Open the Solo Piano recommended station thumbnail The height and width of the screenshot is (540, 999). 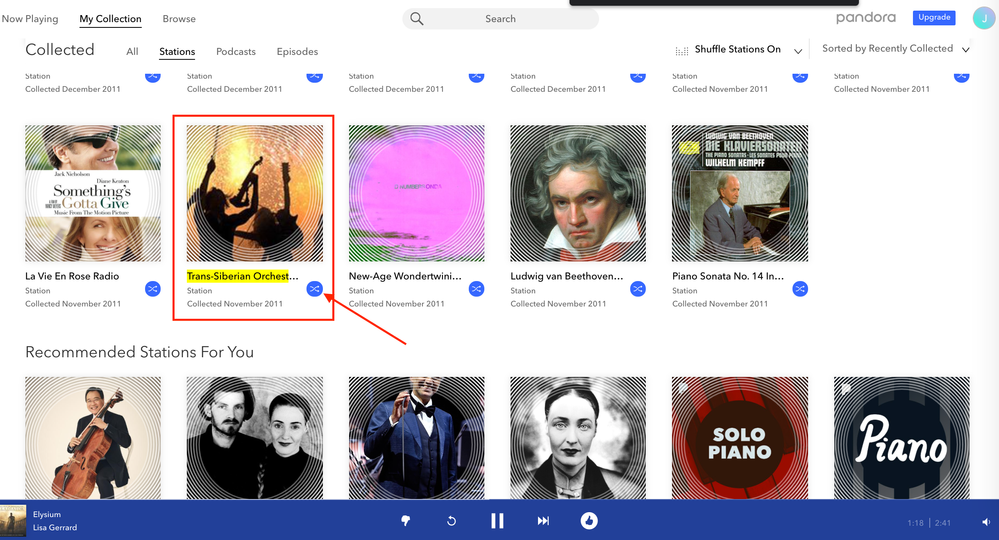(739, 440)
